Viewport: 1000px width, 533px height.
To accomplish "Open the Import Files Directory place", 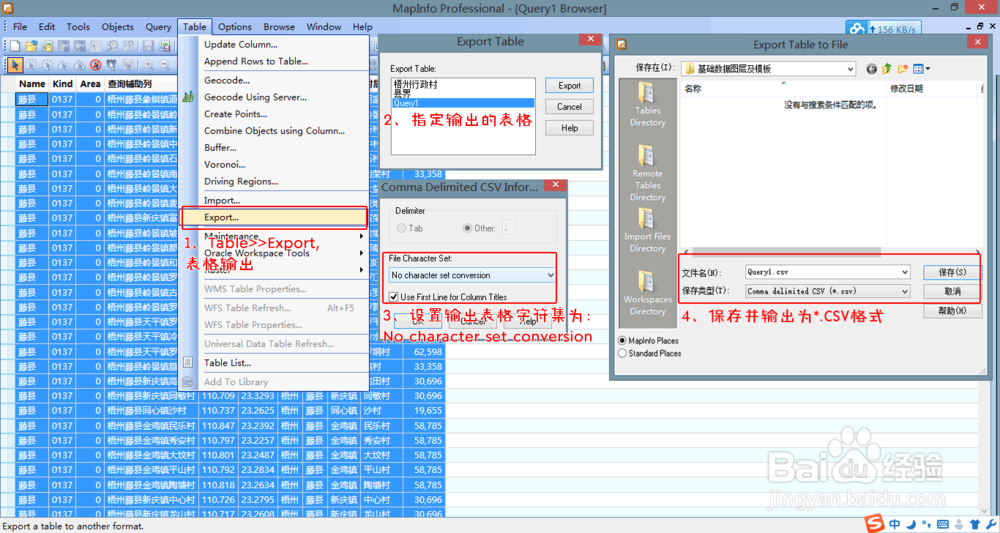I will [647, 231].
